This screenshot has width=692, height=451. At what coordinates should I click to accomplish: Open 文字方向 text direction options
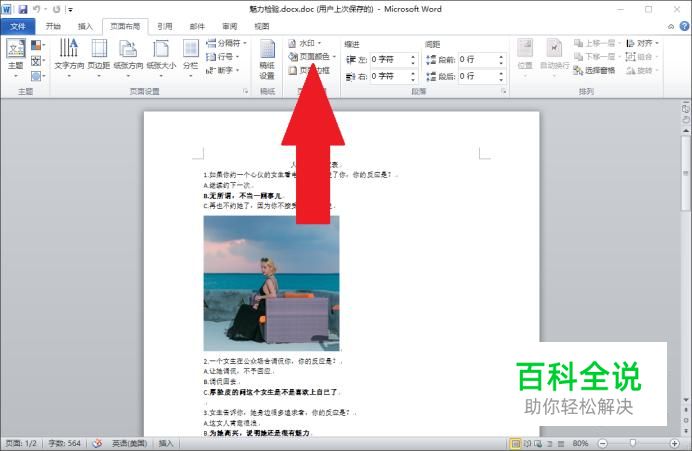(69, 58)
